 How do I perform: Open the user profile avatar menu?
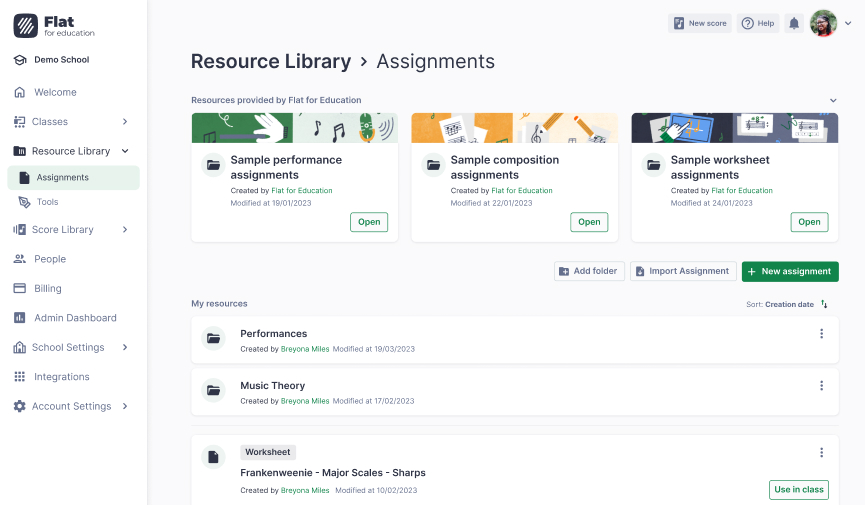824,23
